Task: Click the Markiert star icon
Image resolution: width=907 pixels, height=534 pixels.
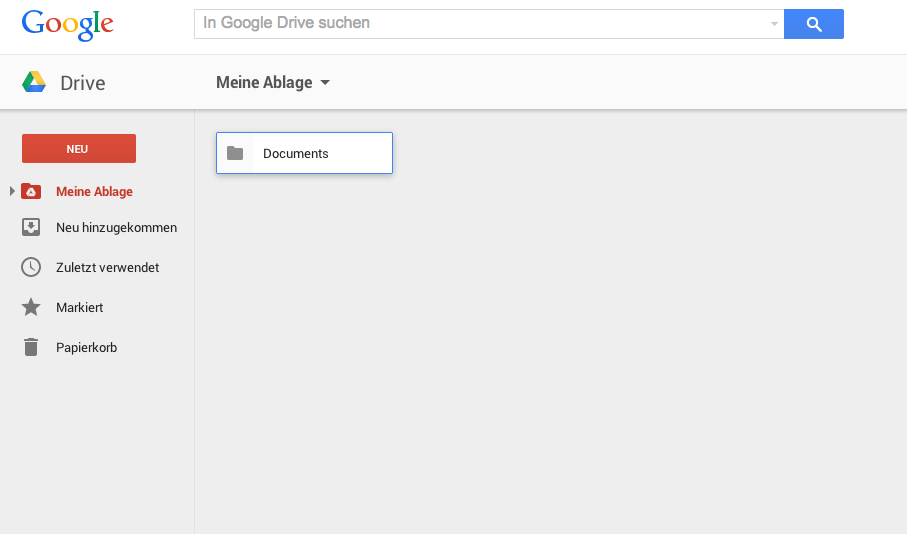Action: 31,307
